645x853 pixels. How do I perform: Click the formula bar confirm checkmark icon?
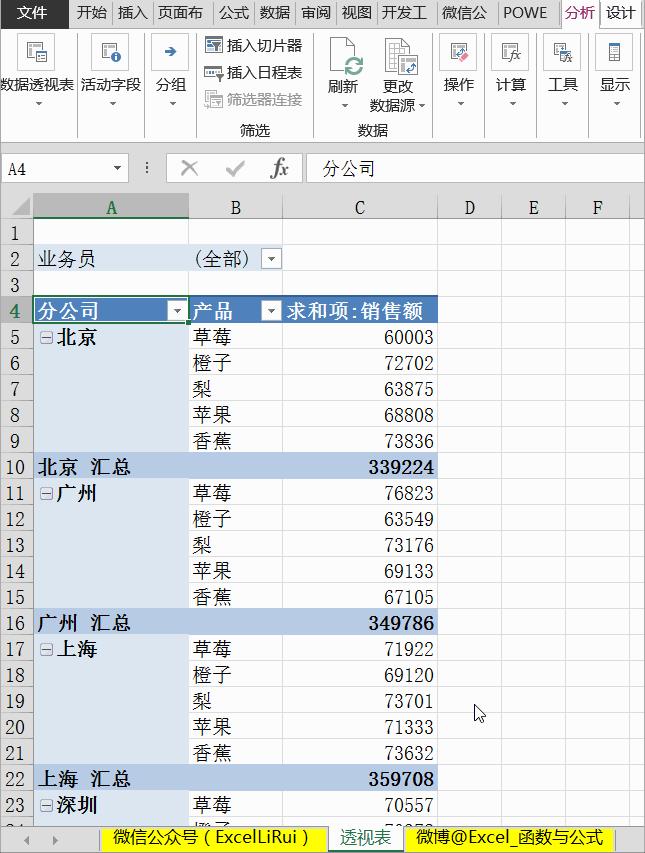(235, 169)
